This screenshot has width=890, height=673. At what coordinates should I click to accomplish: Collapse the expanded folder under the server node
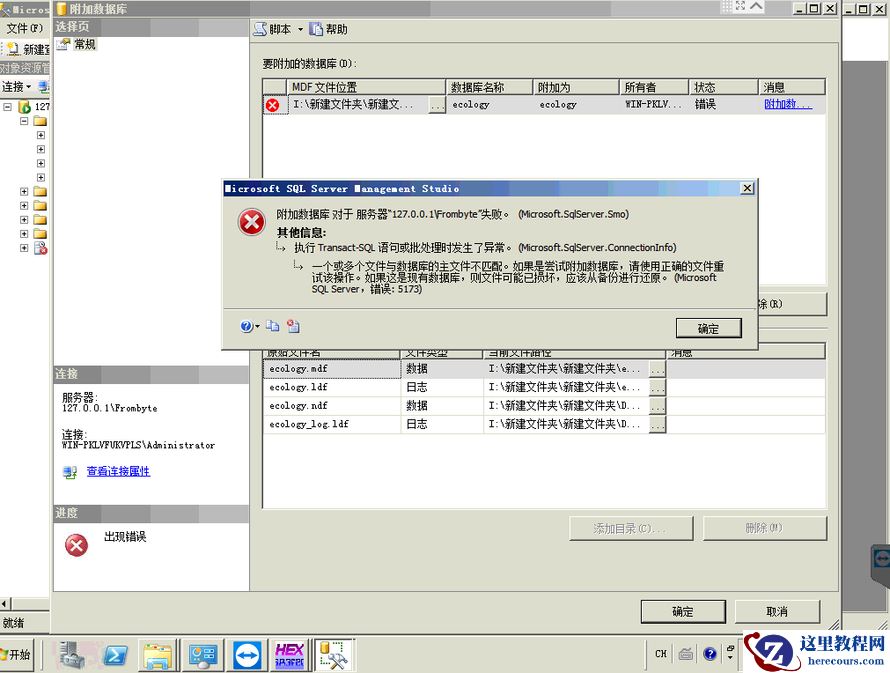(x=24, y=121)
